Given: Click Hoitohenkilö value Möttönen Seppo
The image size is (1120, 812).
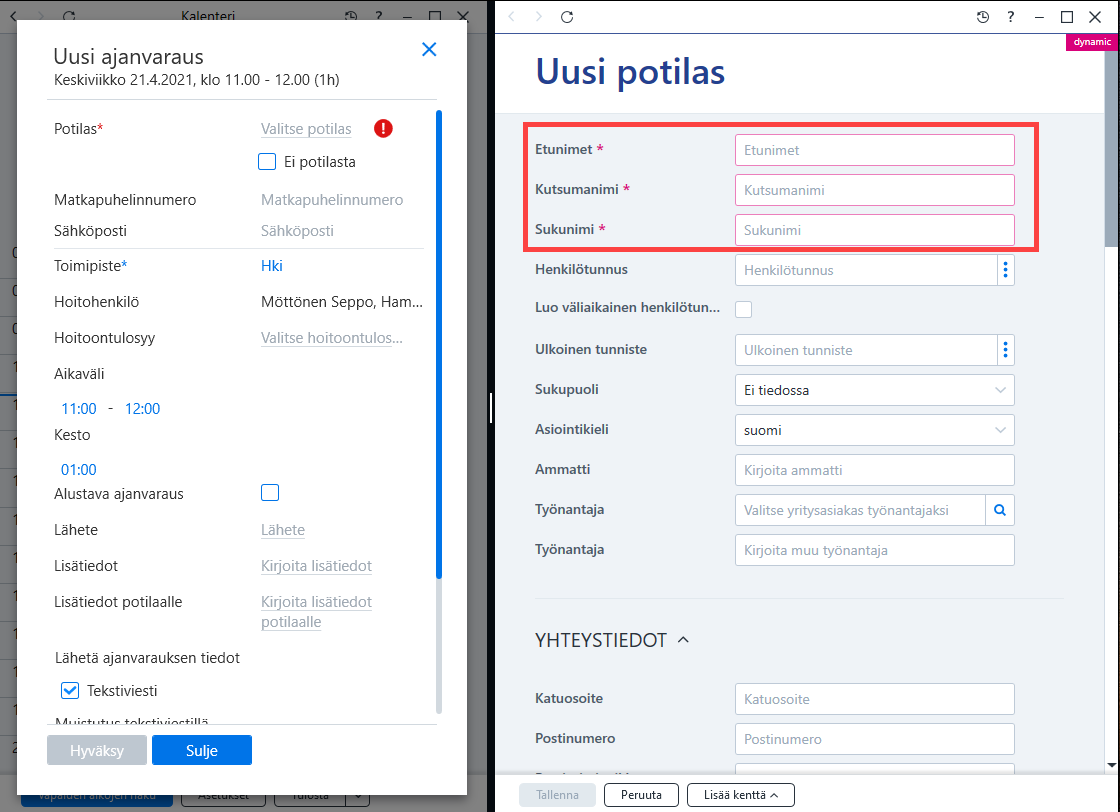Looking at the screenshot, I should click(x=342, y=302).
